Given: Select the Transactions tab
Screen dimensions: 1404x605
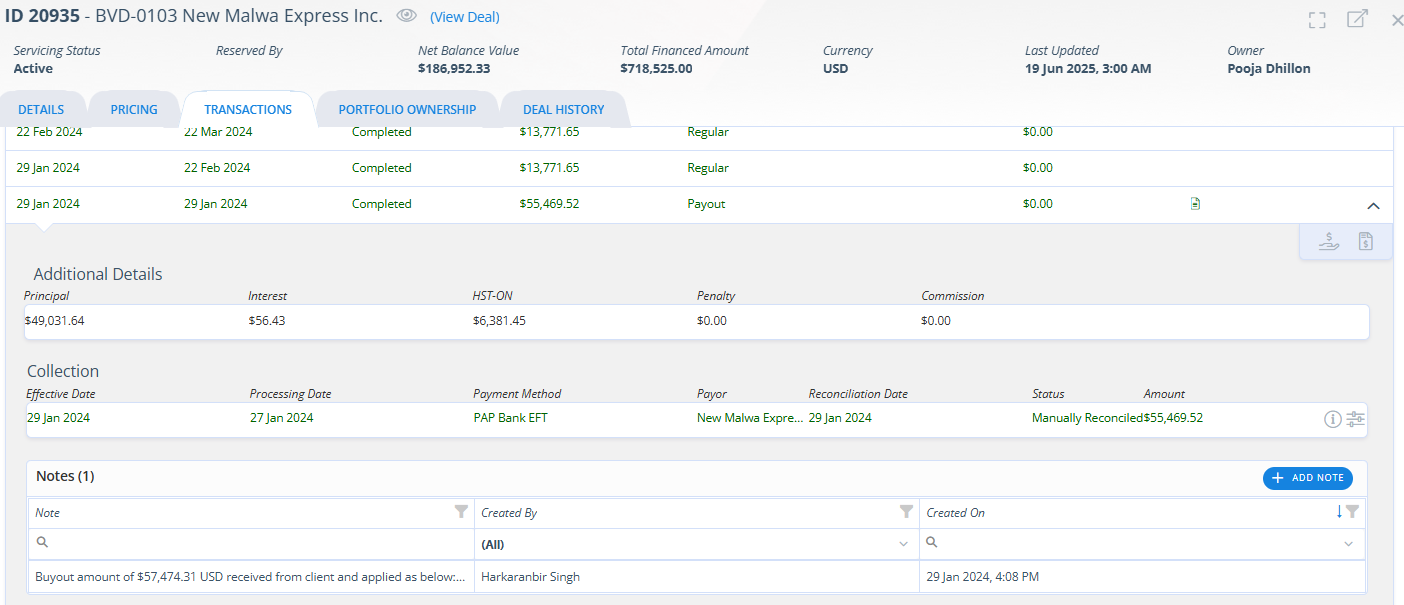Looking at the screenshot, I should coord(248,110).
